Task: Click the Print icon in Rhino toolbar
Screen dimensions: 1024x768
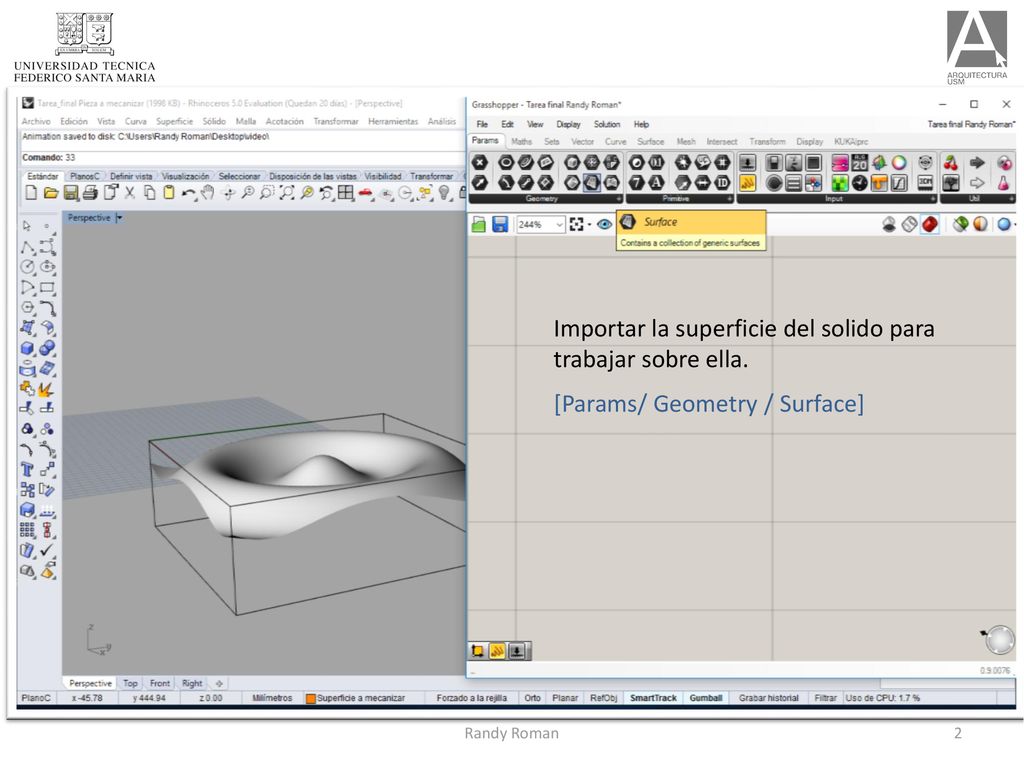Action: tap(90, 193)
